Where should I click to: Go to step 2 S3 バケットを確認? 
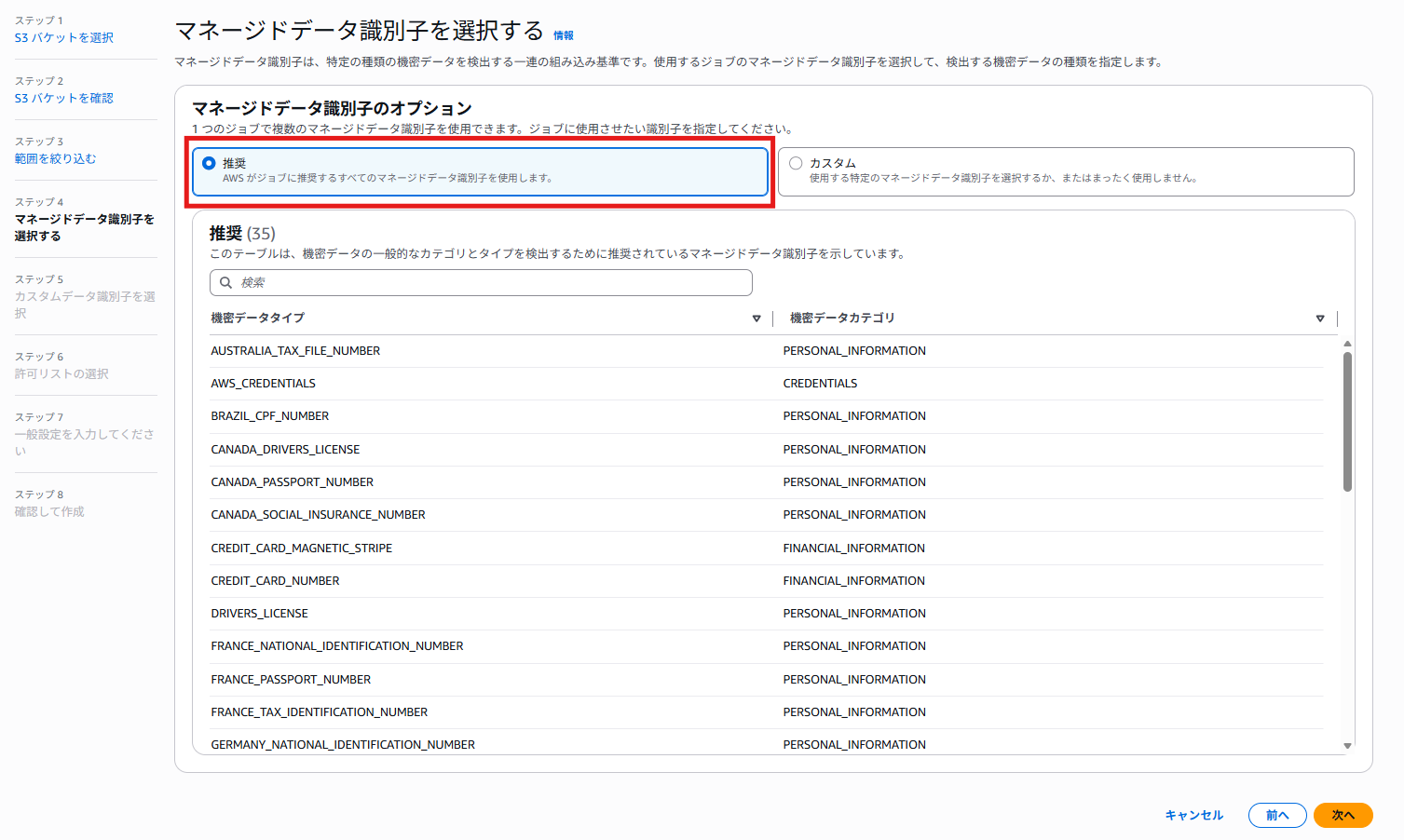click(x=64, y=98)
